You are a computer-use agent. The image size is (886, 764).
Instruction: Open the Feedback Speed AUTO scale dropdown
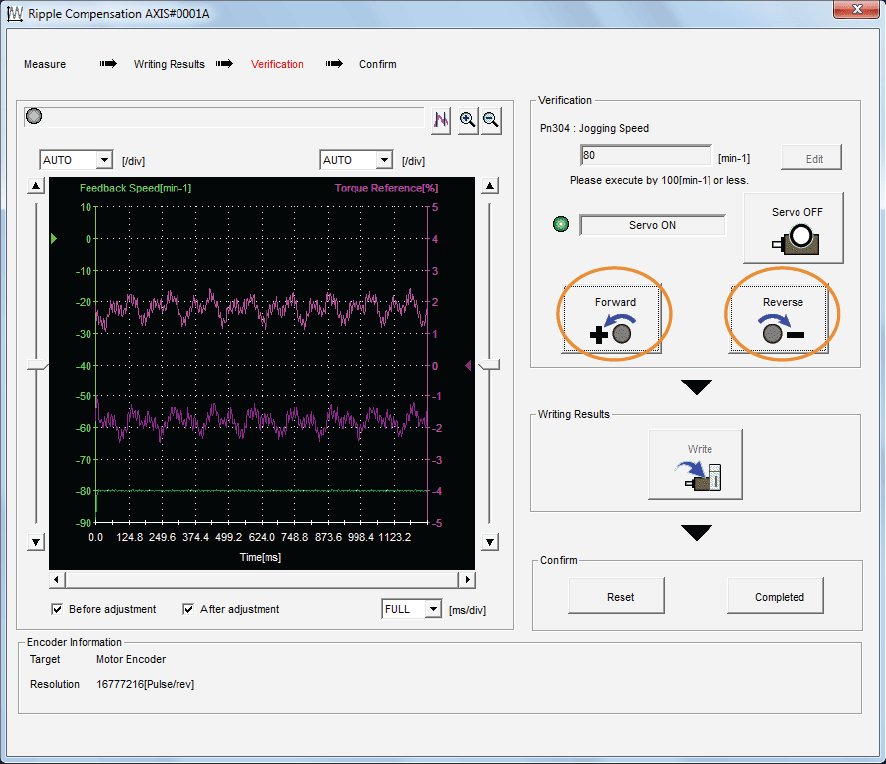(x=104, y=160)
